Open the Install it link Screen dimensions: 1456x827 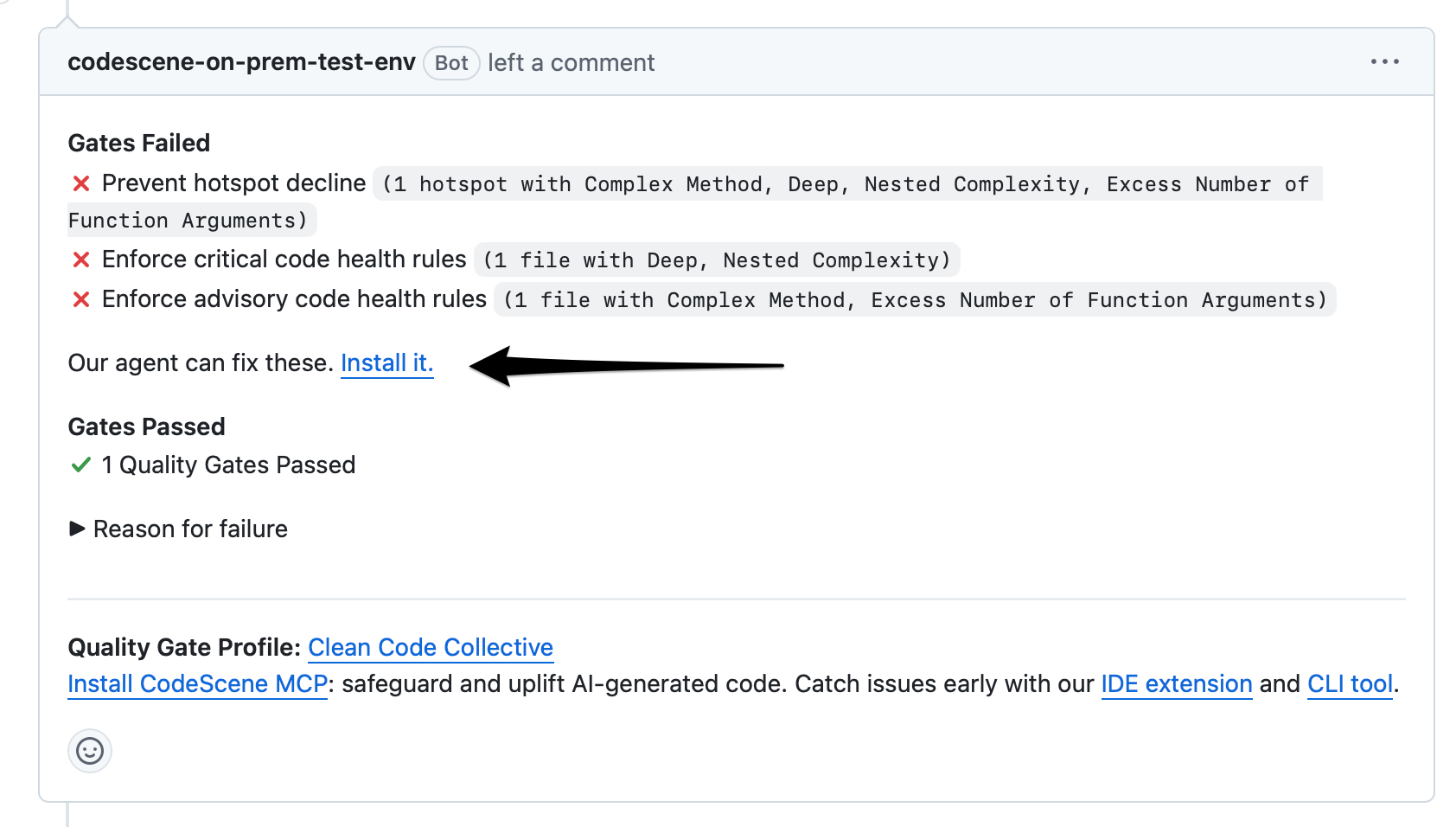click(x=386, y=363)
